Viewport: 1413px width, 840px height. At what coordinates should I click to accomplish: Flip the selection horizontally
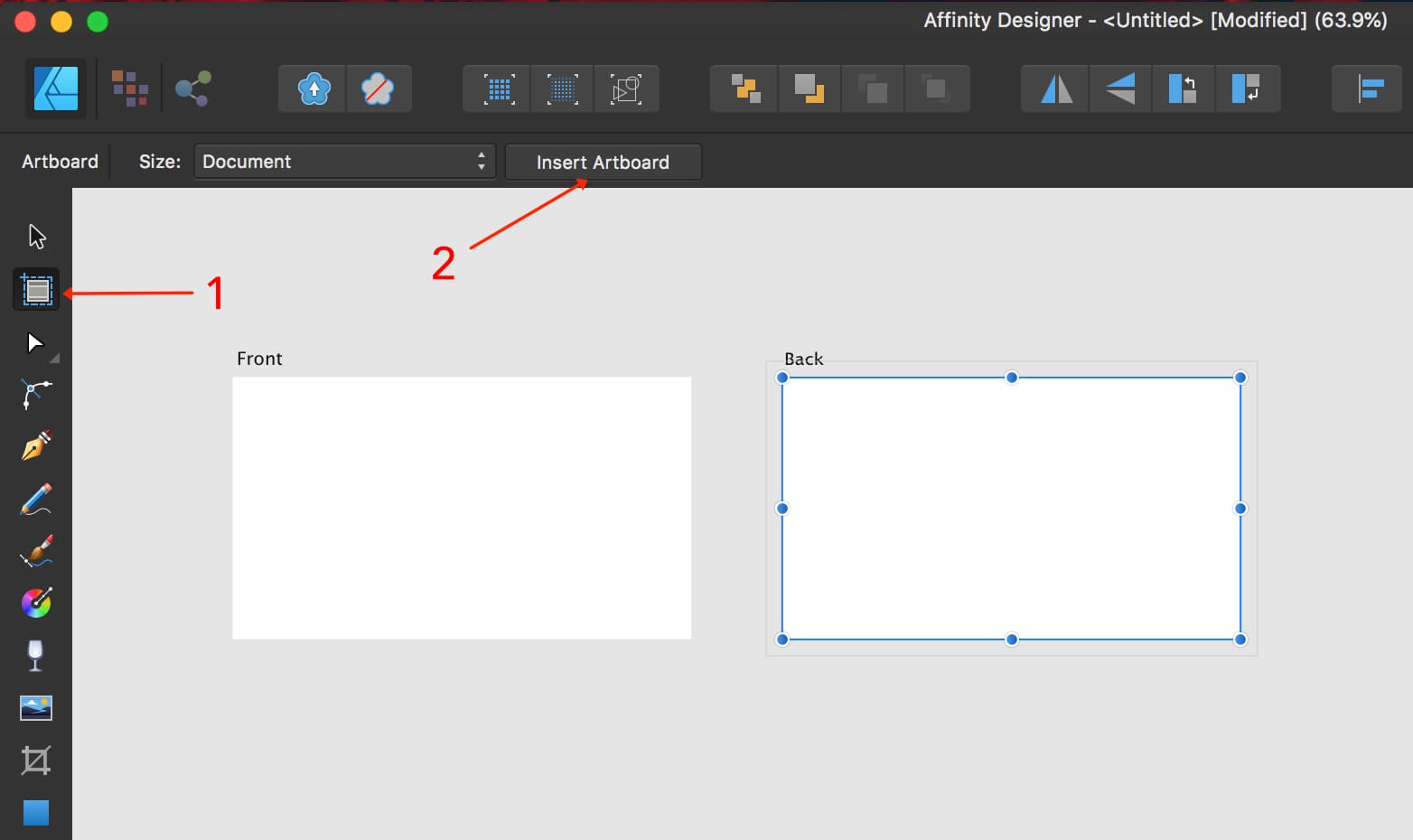click(x=1056, y=89)
